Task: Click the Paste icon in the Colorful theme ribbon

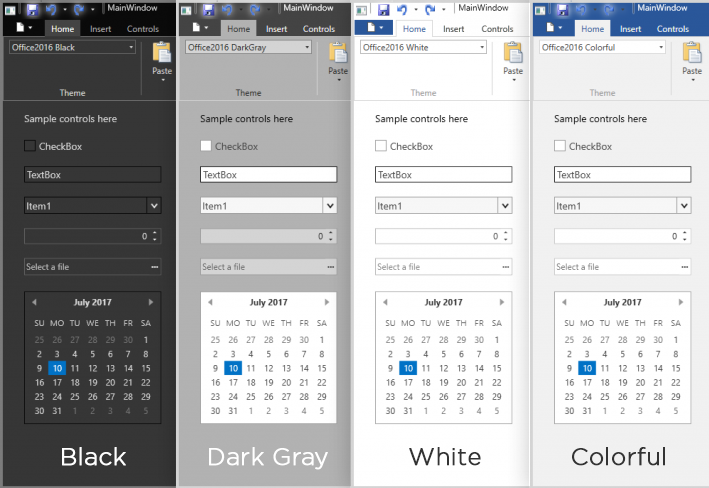Action: coord(692,52)
